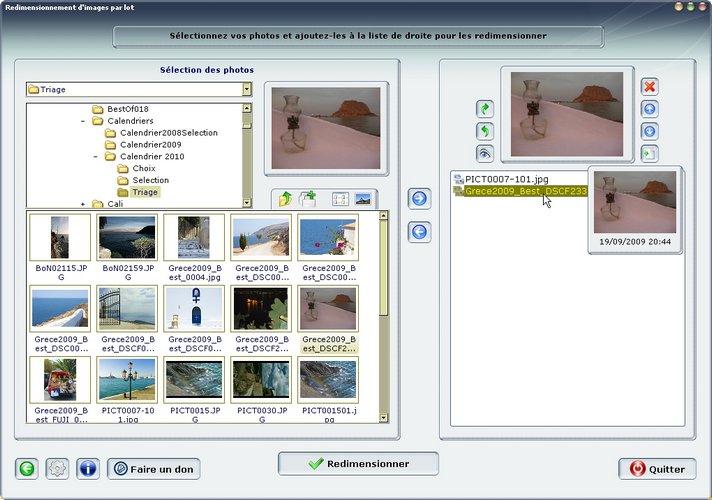Toggle the eye preview icon

485,153
